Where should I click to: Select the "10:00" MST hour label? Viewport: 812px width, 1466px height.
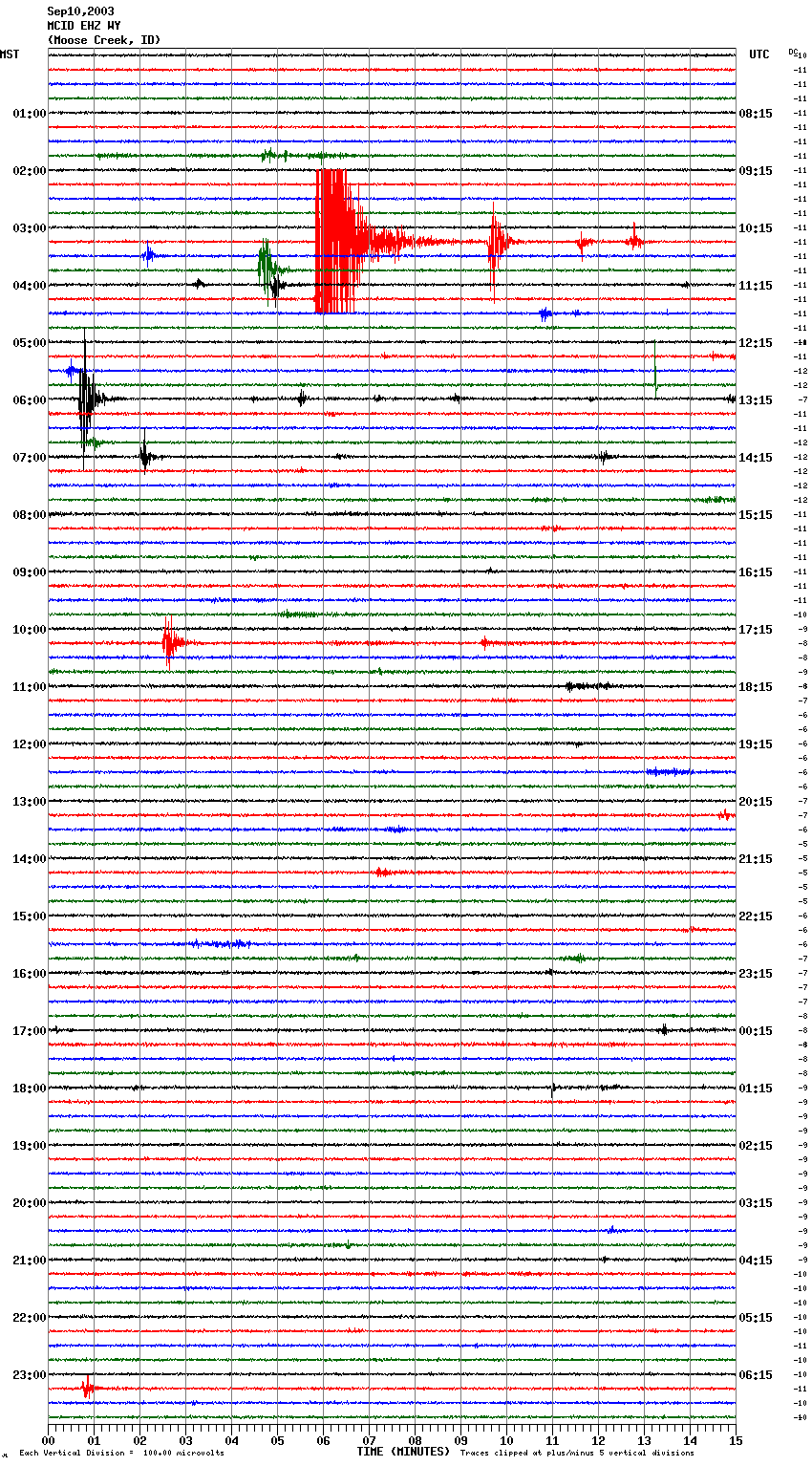30,630
